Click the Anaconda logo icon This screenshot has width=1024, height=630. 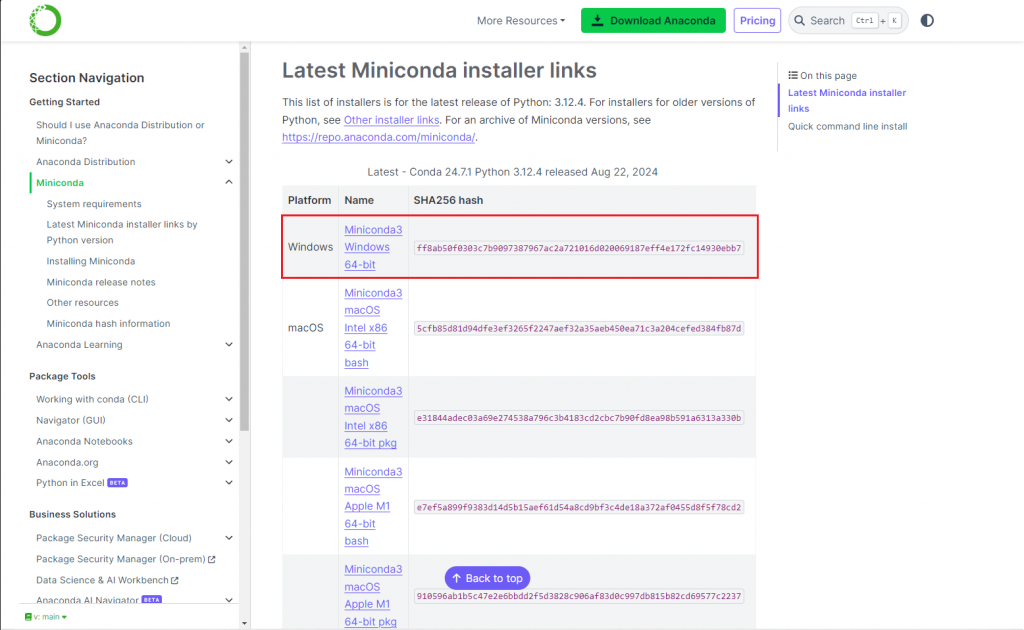[x=45, y=20]
